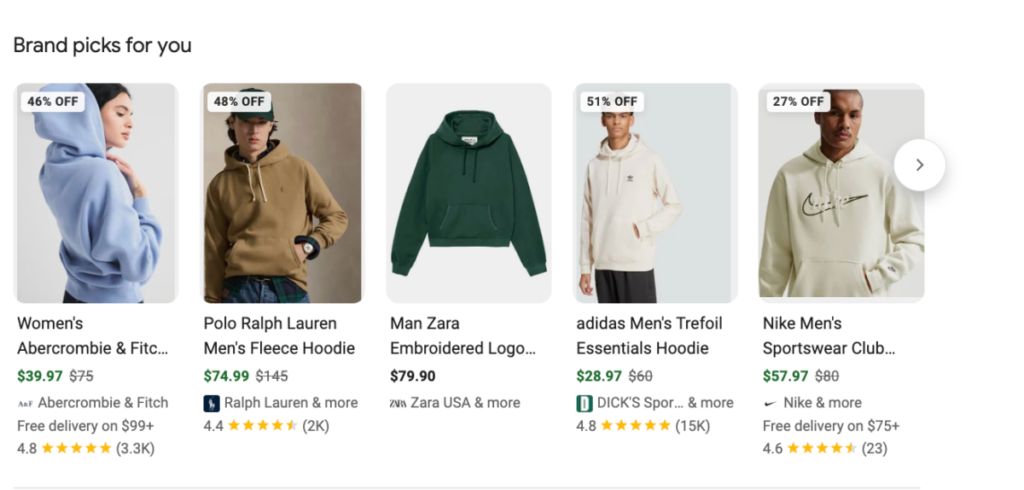
Task: Click the Nike swoosh seller icon
Action: pos(771,403)
